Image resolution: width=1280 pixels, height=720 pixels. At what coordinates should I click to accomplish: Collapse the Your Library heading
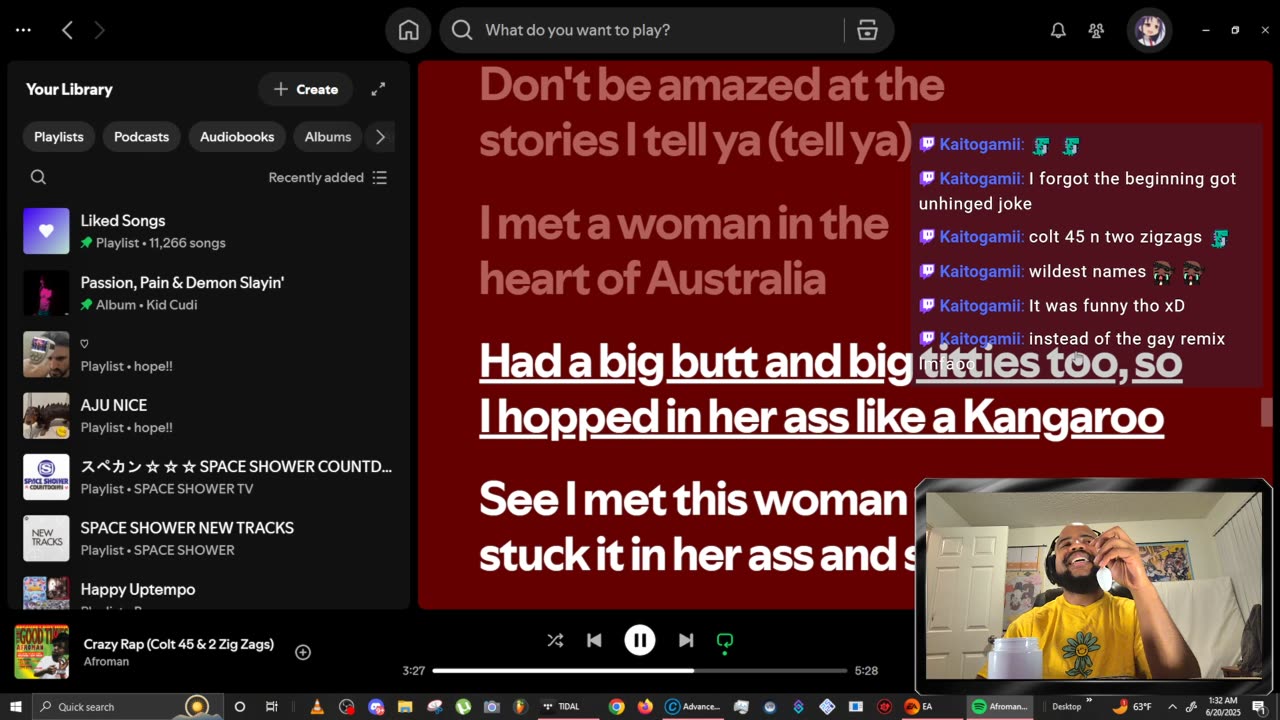click(x=69, y=89)
